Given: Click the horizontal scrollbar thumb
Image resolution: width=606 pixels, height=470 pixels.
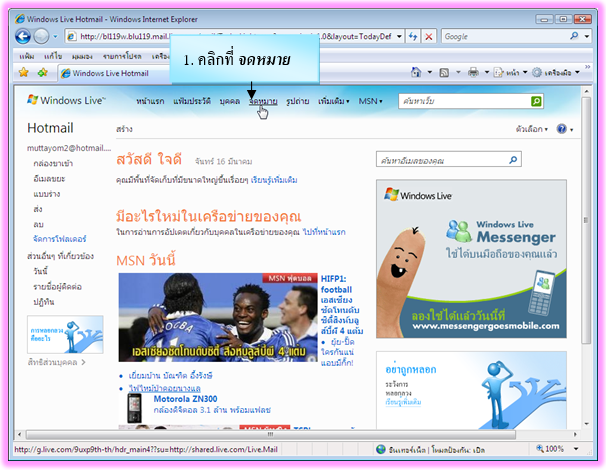Looking at the screenshot, I should (x=271, y=434).
